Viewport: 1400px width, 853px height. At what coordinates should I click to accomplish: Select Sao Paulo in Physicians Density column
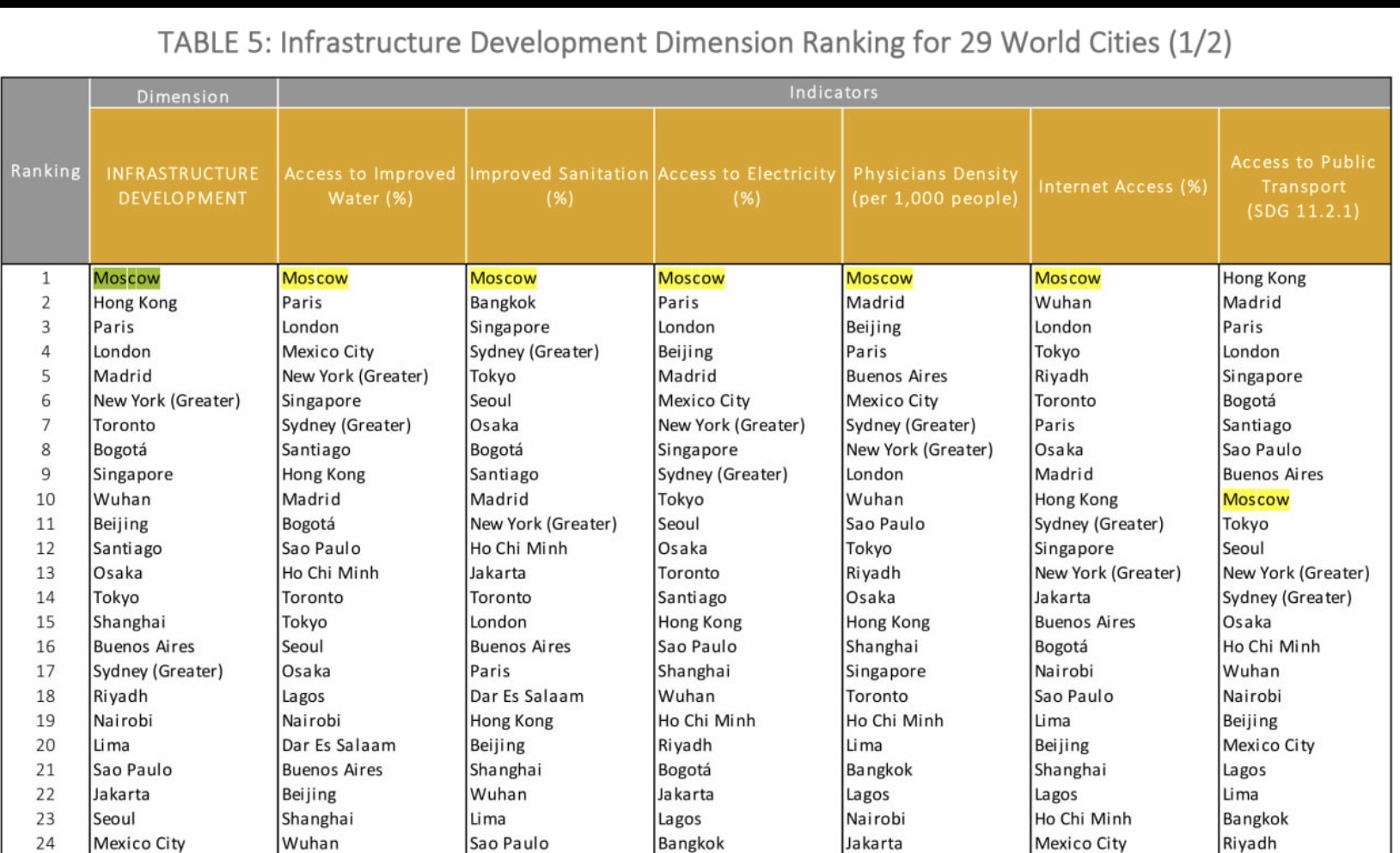click(885, 524)
